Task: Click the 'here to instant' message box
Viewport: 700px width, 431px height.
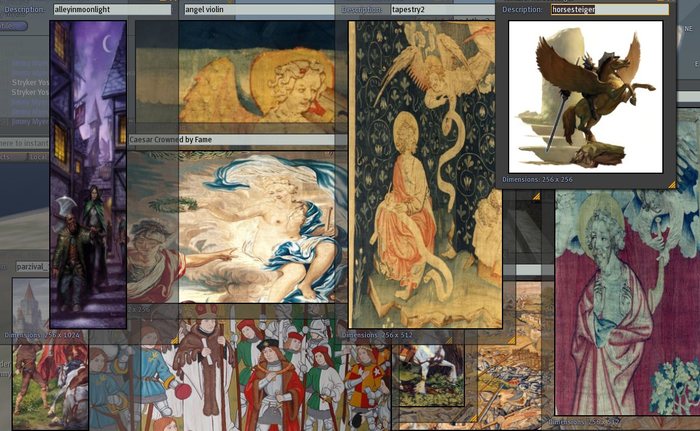Action: pos(25,143)
